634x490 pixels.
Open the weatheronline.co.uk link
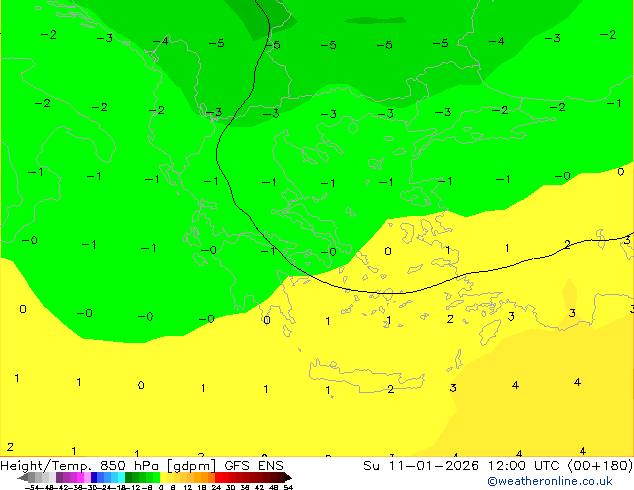[549, 481]
